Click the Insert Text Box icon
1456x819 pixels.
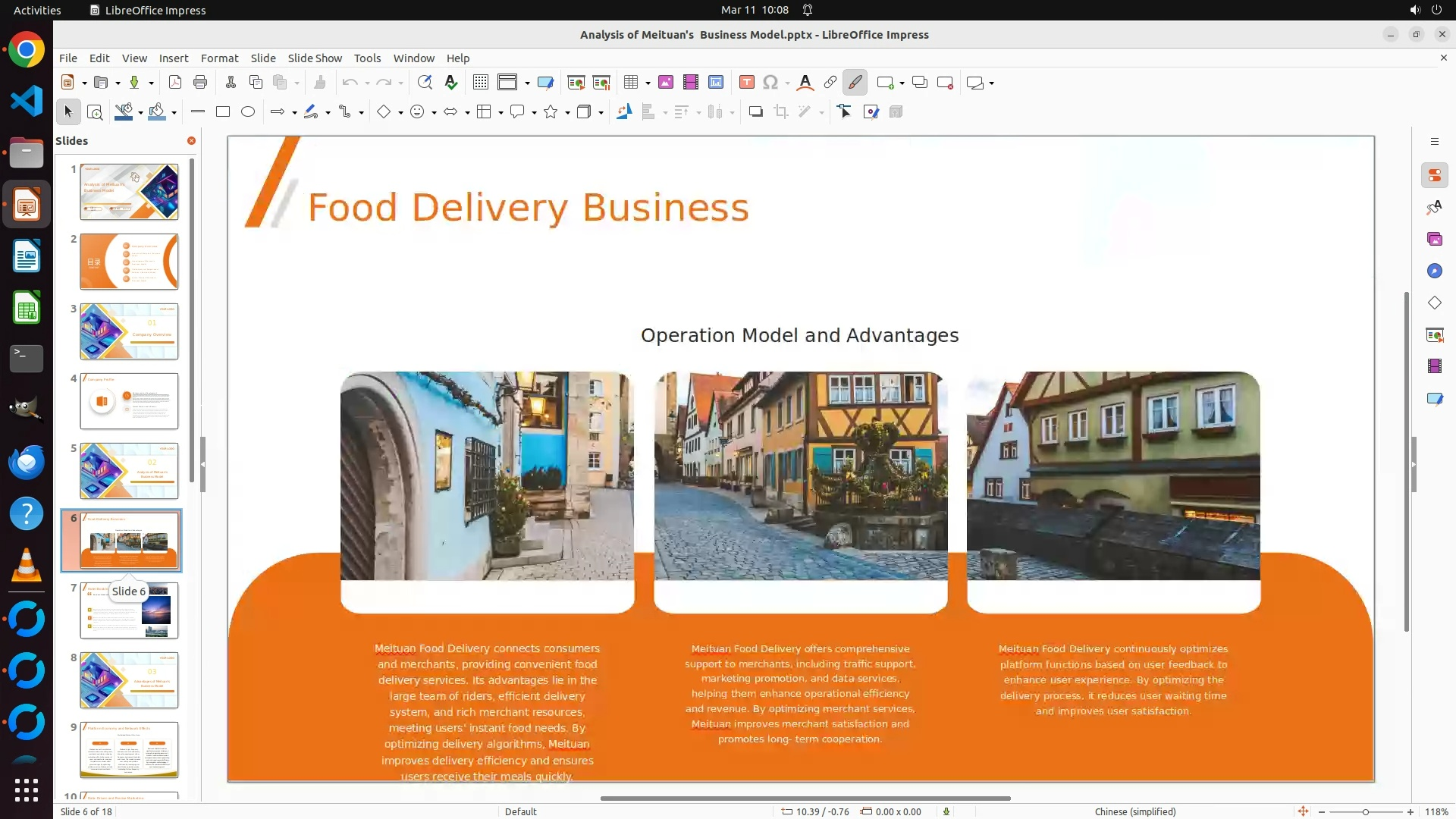tap(746, 83)
